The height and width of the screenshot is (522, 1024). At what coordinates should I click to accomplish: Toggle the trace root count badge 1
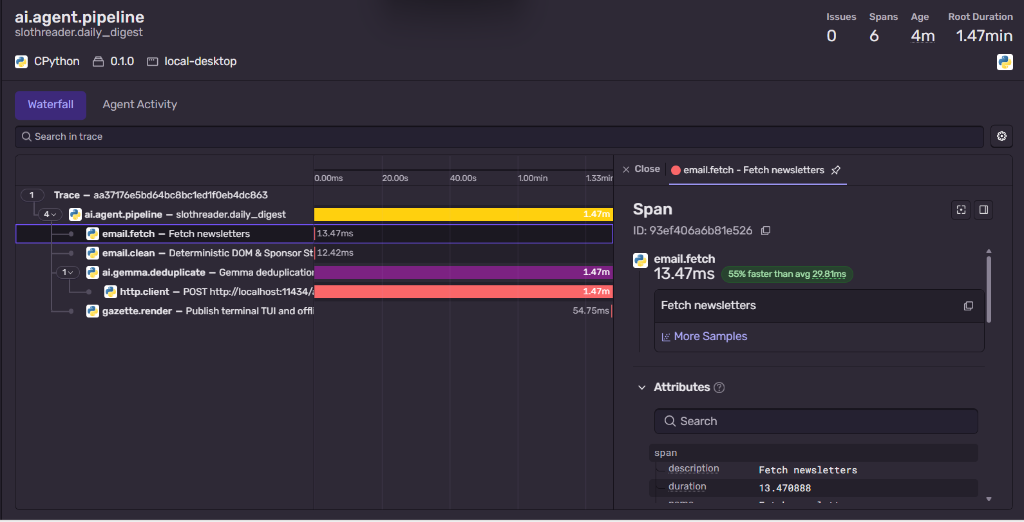(31, 195)
